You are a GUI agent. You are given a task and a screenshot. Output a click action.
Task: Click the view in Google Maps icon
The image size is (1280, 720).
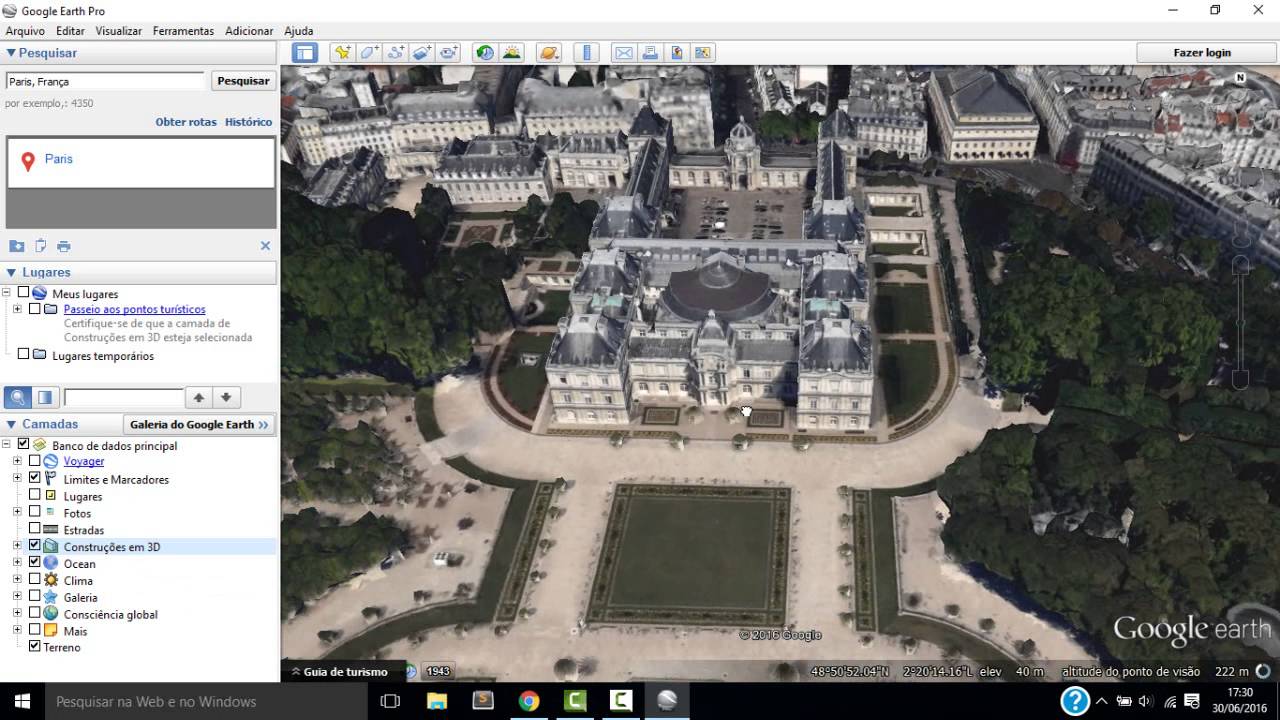pyautogui.click(x=702, y=53)
